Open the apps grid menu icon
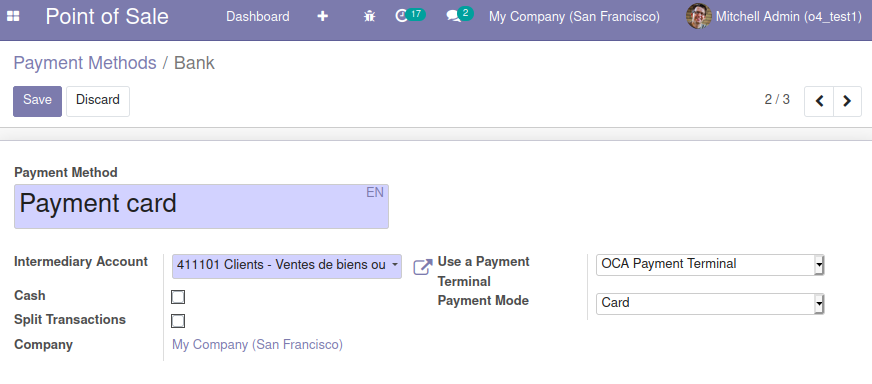 click(13, 17)
